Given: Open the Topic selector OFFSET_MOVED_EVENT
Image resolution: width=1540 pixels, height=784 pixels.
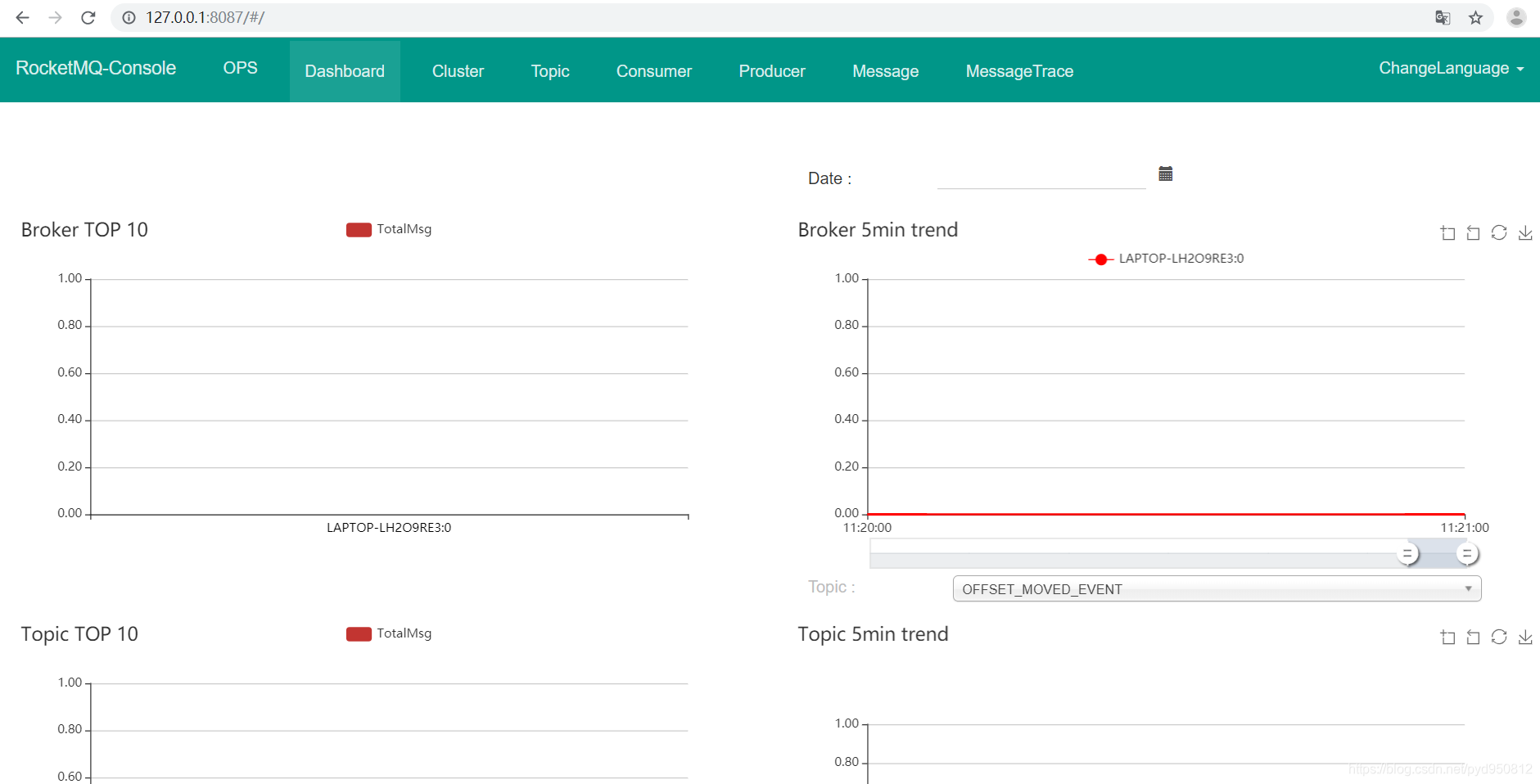Looking at the screenshot, I should [1217, 589].
